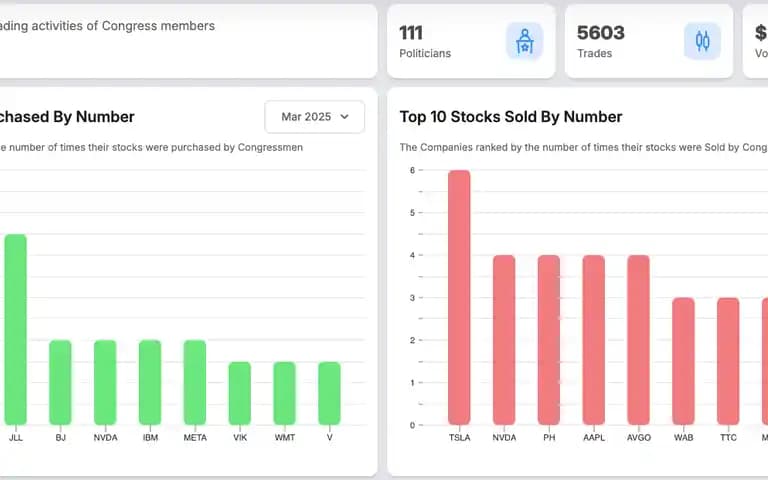The width and height of the screenshot is (768, 480).
Task: Click the green VIK purchase bar
Action: 240,393
